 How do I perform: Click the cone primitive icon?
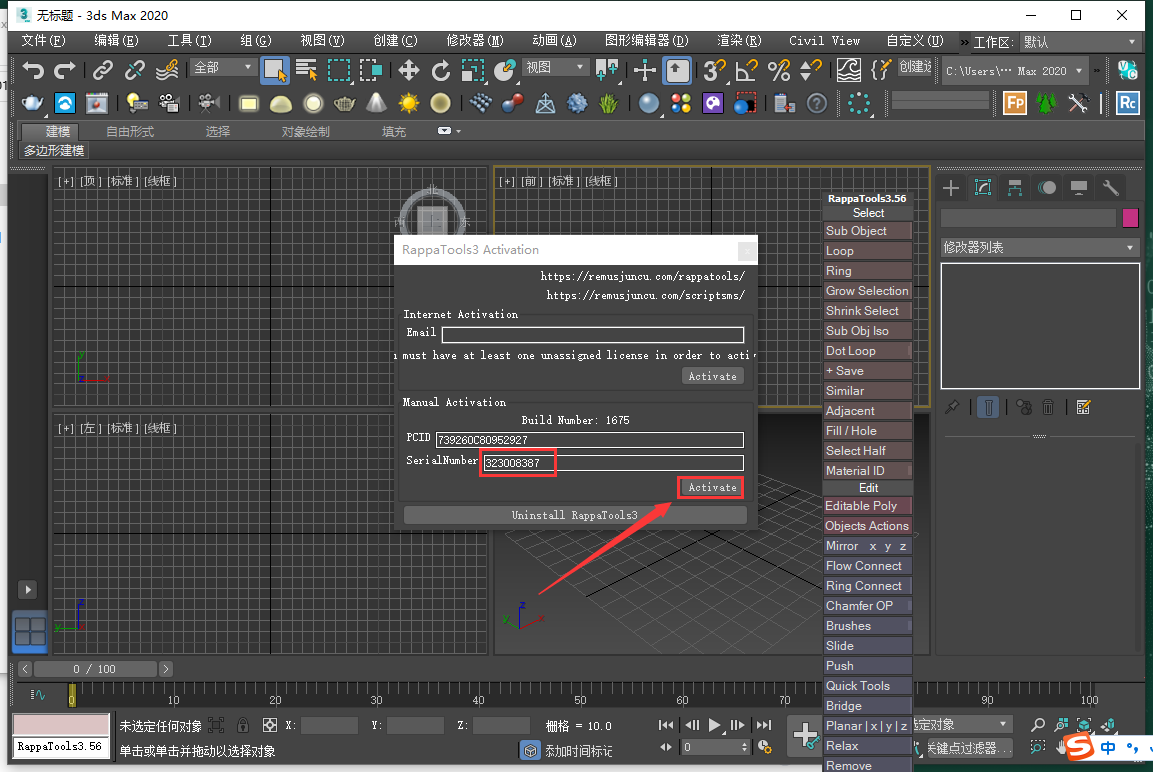tap(376, 103)
